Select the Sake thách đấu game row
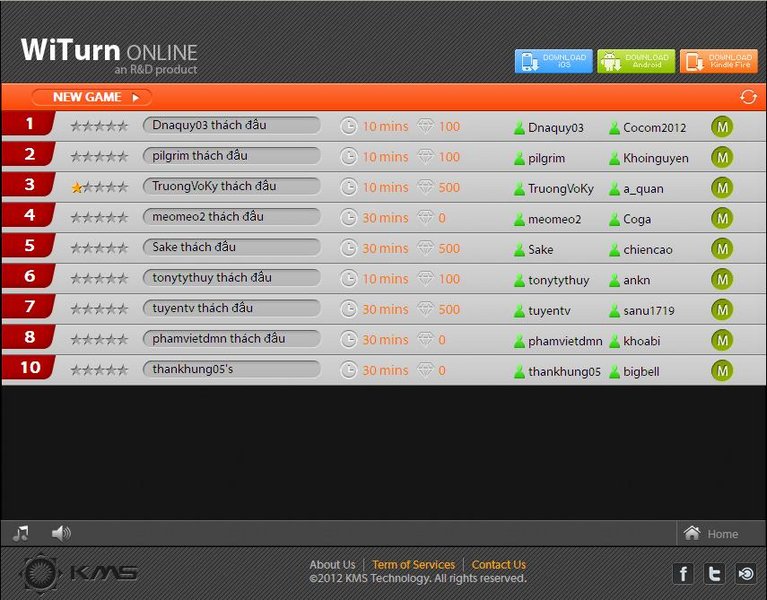The image size is (767, 600). coord(231,247)
